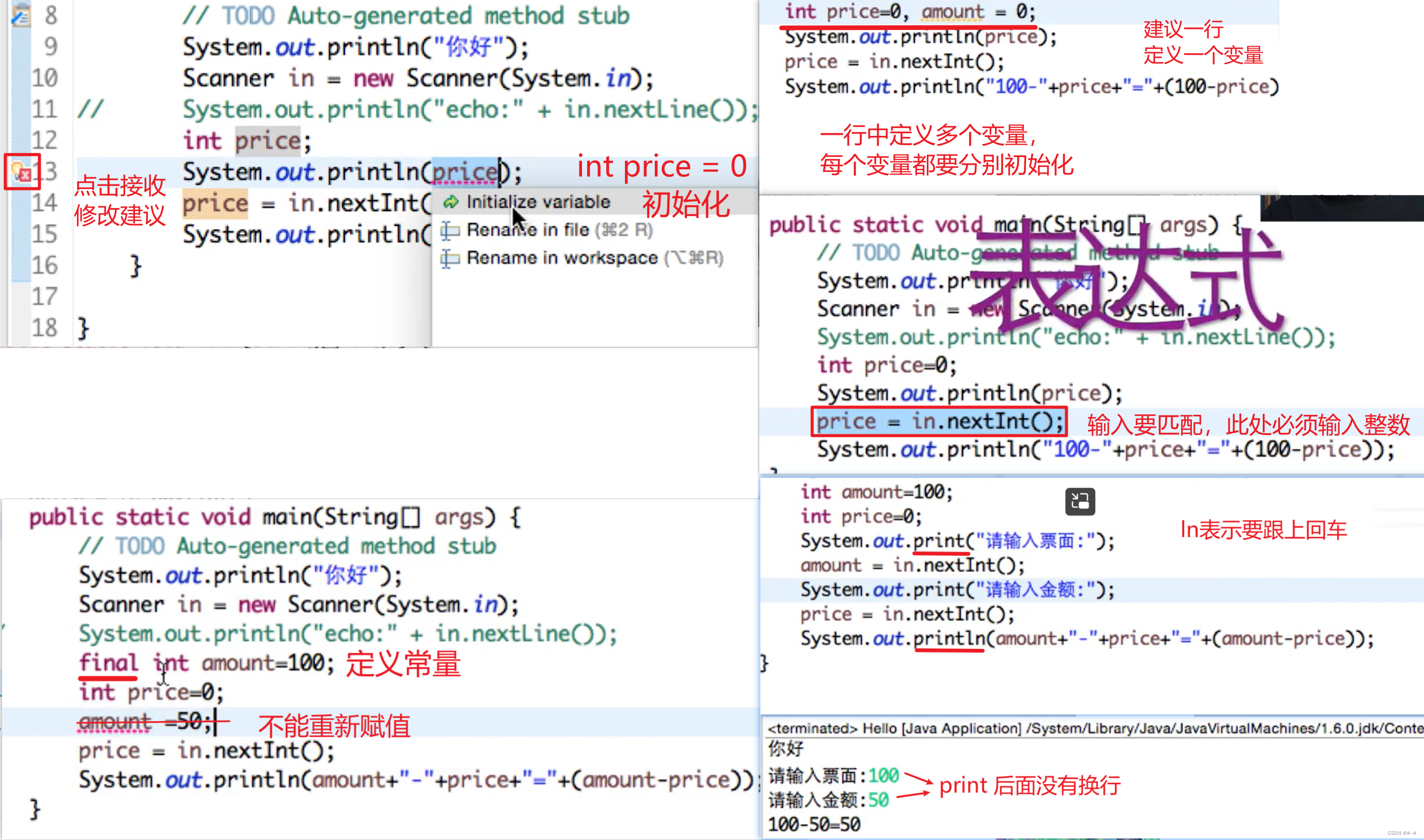
Task: Click the console result '100-50=50'
Action: [814, 825]
